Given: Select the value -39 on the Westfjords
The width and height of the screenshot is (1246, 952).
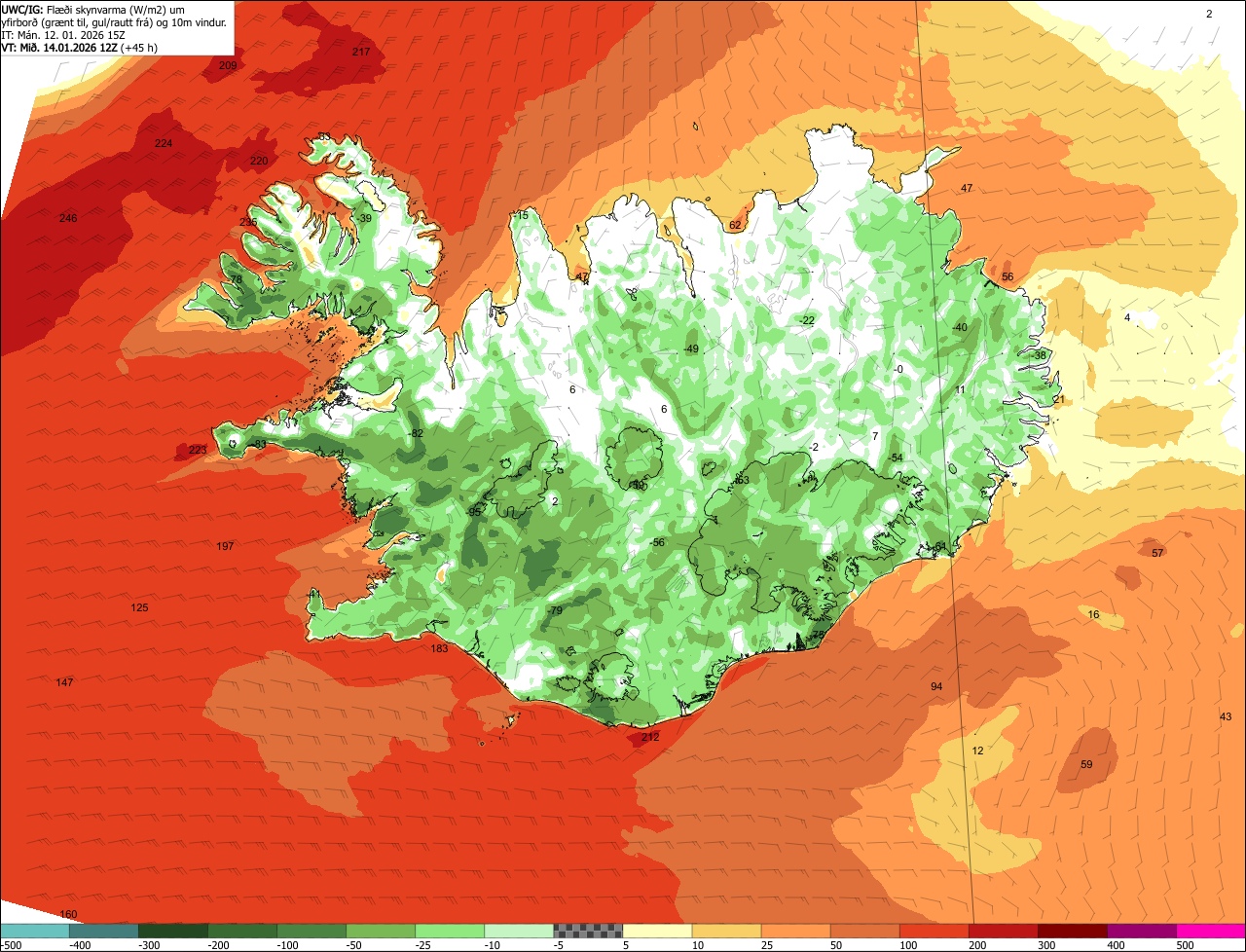Looking at the screenshot, I should 364,218.
